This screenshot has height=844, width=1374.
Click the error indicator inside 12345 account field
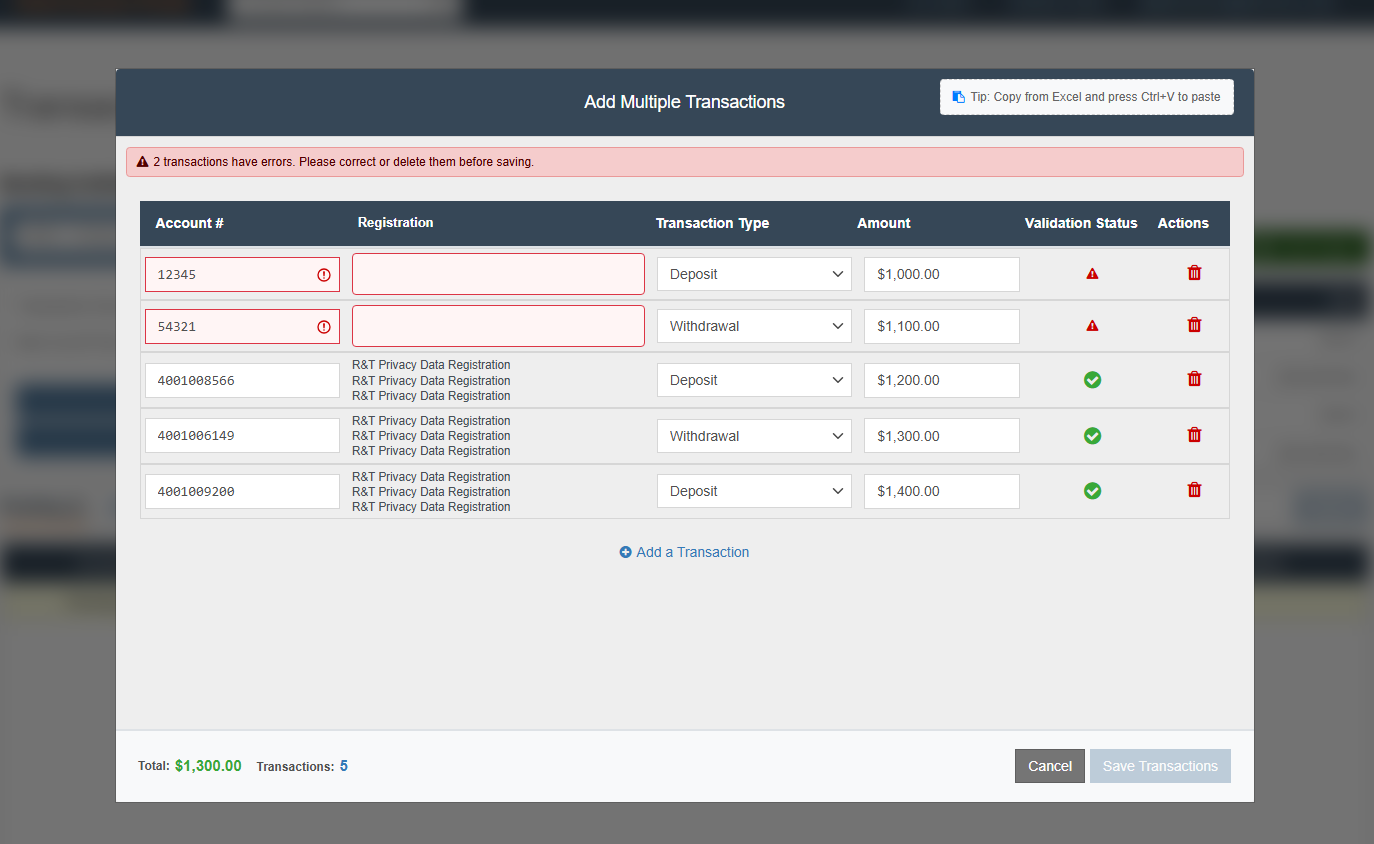(324, 274)
